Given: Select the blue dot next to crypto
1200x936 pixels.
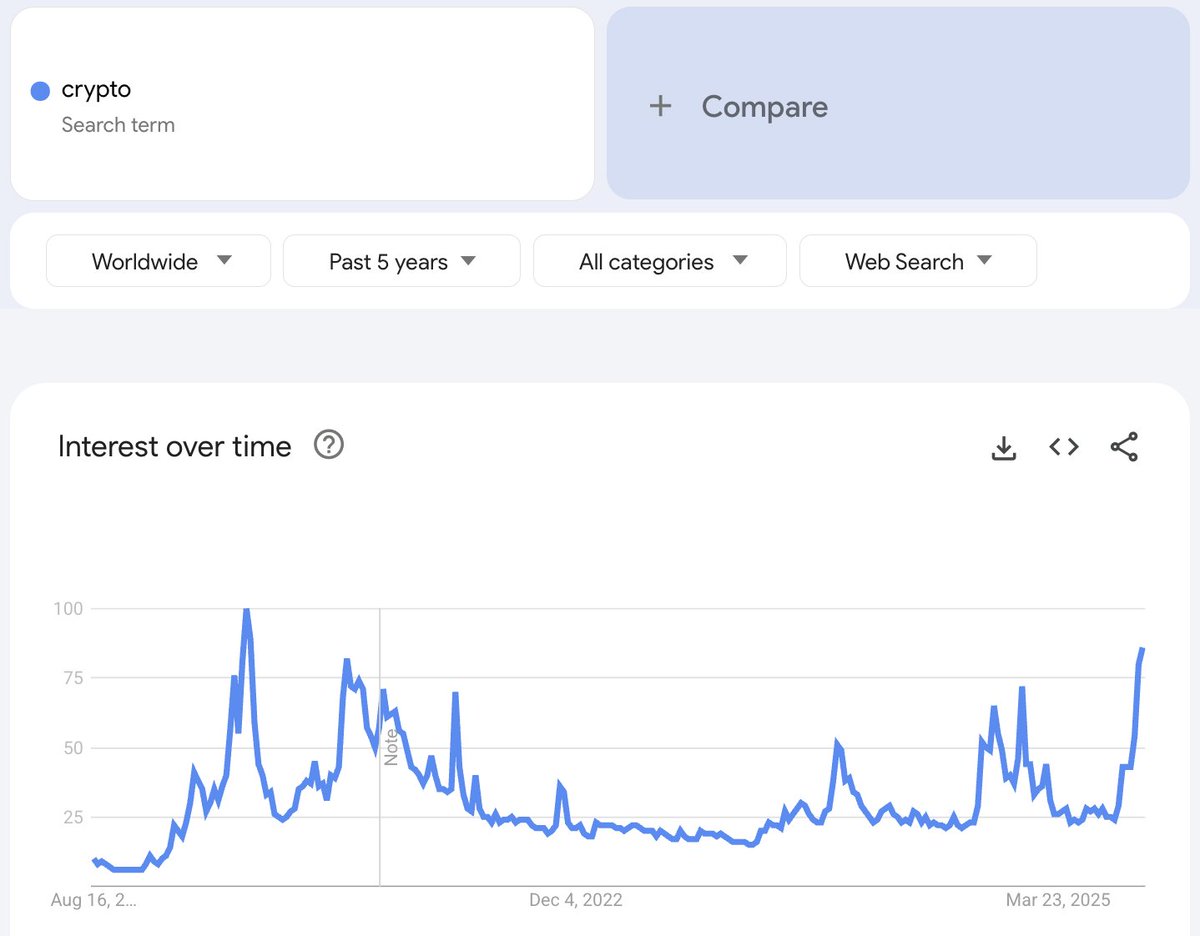Looking at the screenshot, I should (40, 91).
